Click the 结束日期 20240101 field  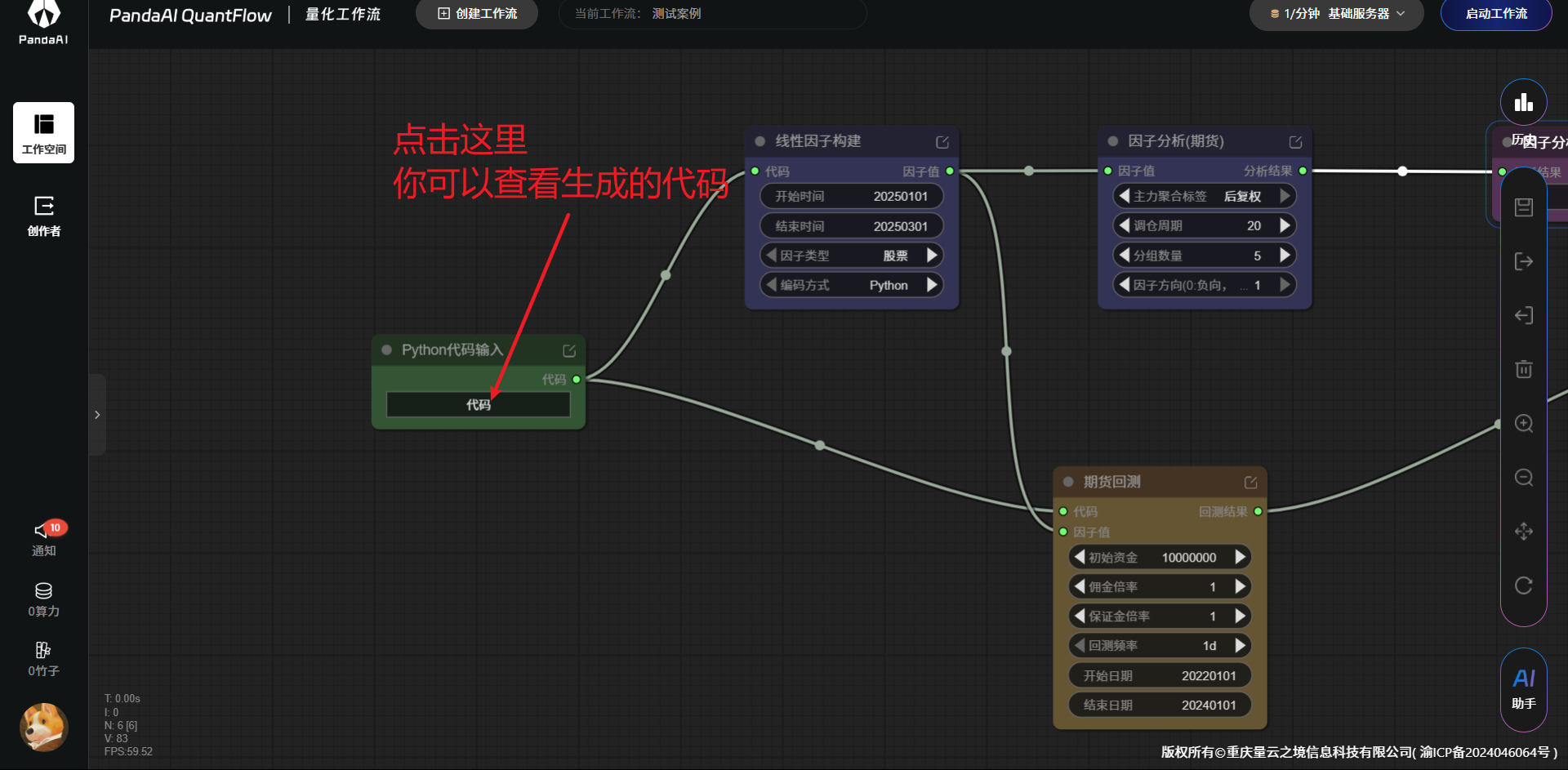pos(1160,705)
